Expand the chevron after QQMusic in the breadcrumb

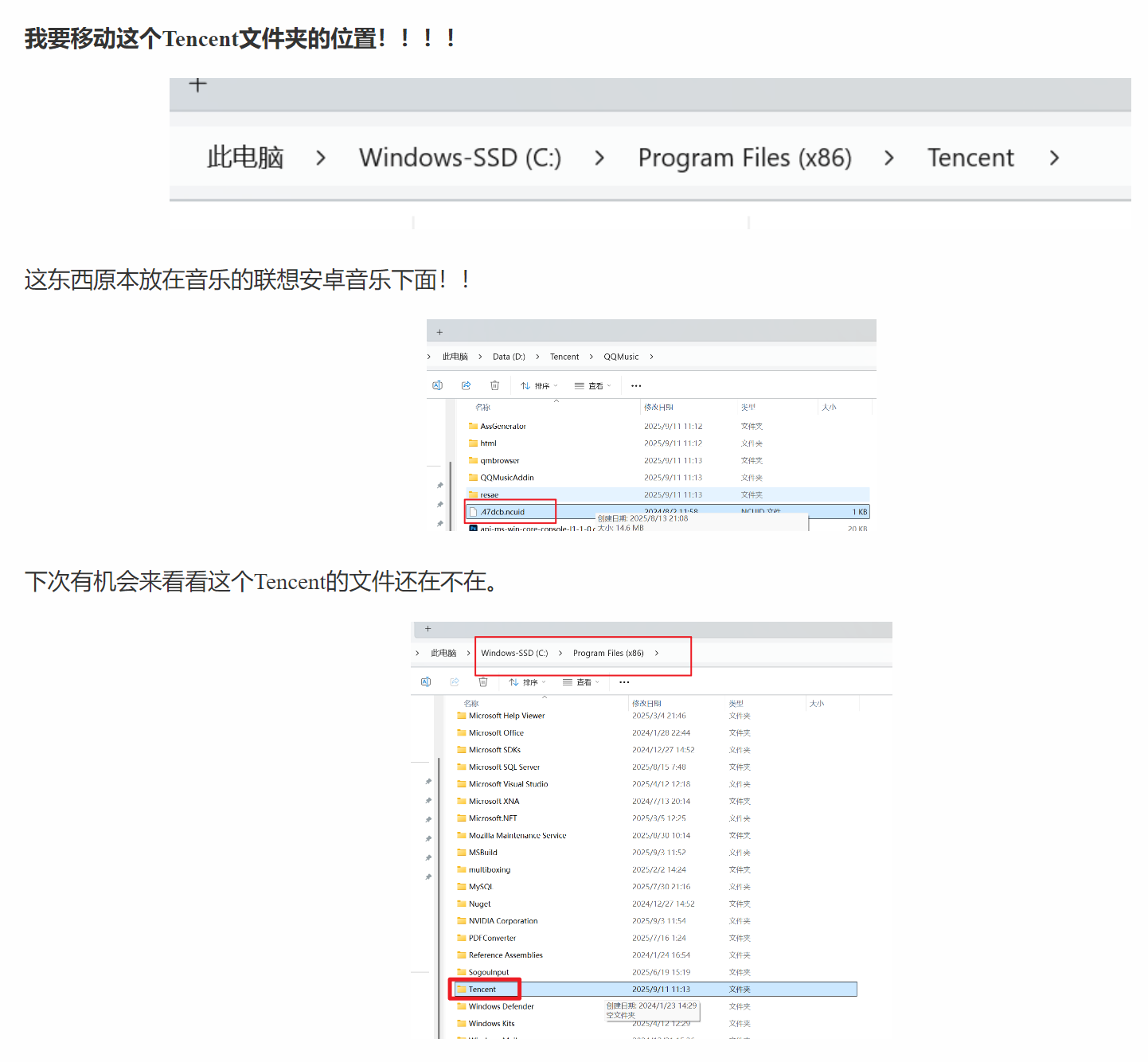point(651,357)
